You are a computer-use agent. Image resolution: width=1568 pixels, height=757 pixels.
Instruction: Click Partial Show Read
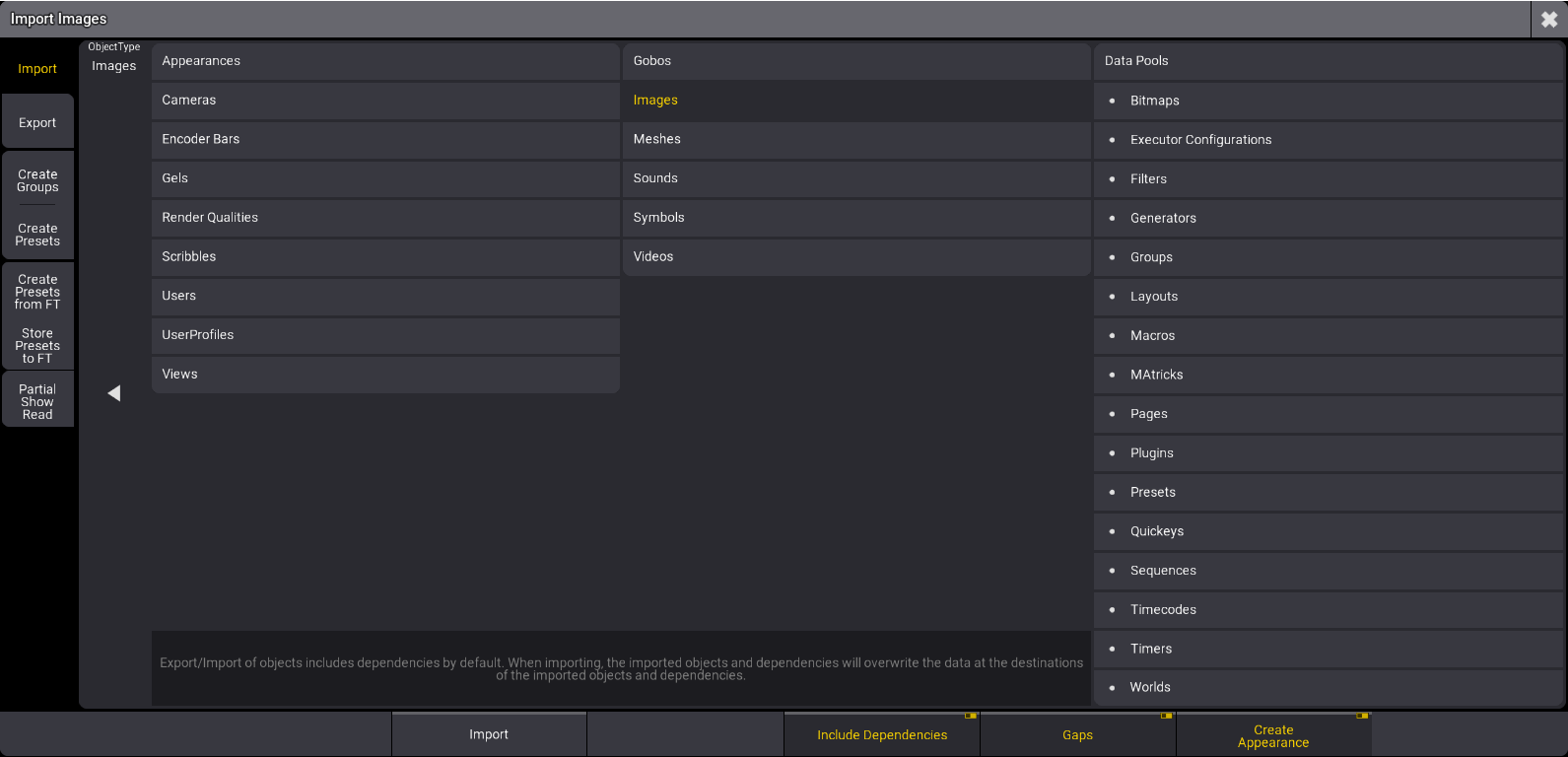(37, 402)
